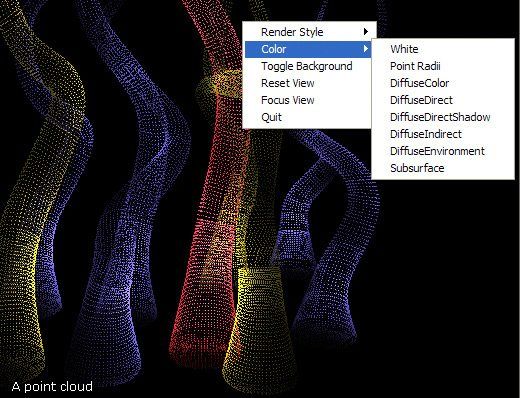Choose DiffuseDirect color channel

click(443, 100)
